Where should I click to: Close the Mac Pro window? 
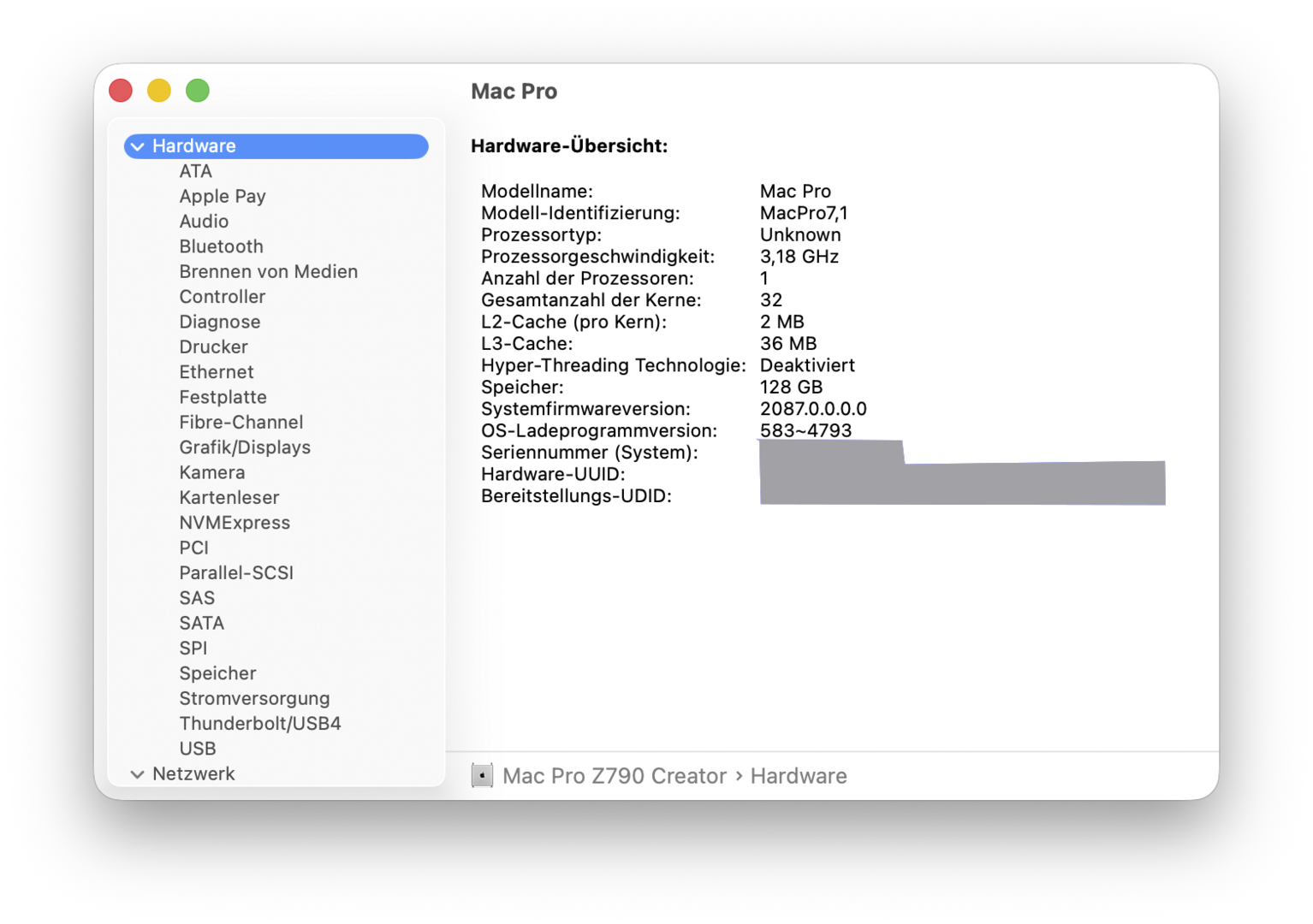click(121, 91)
